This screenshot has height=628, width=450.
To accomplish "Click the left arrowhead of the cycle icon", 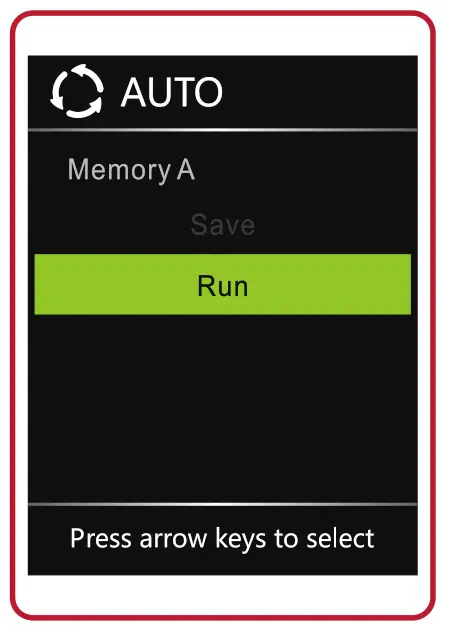I will point(57,101).
